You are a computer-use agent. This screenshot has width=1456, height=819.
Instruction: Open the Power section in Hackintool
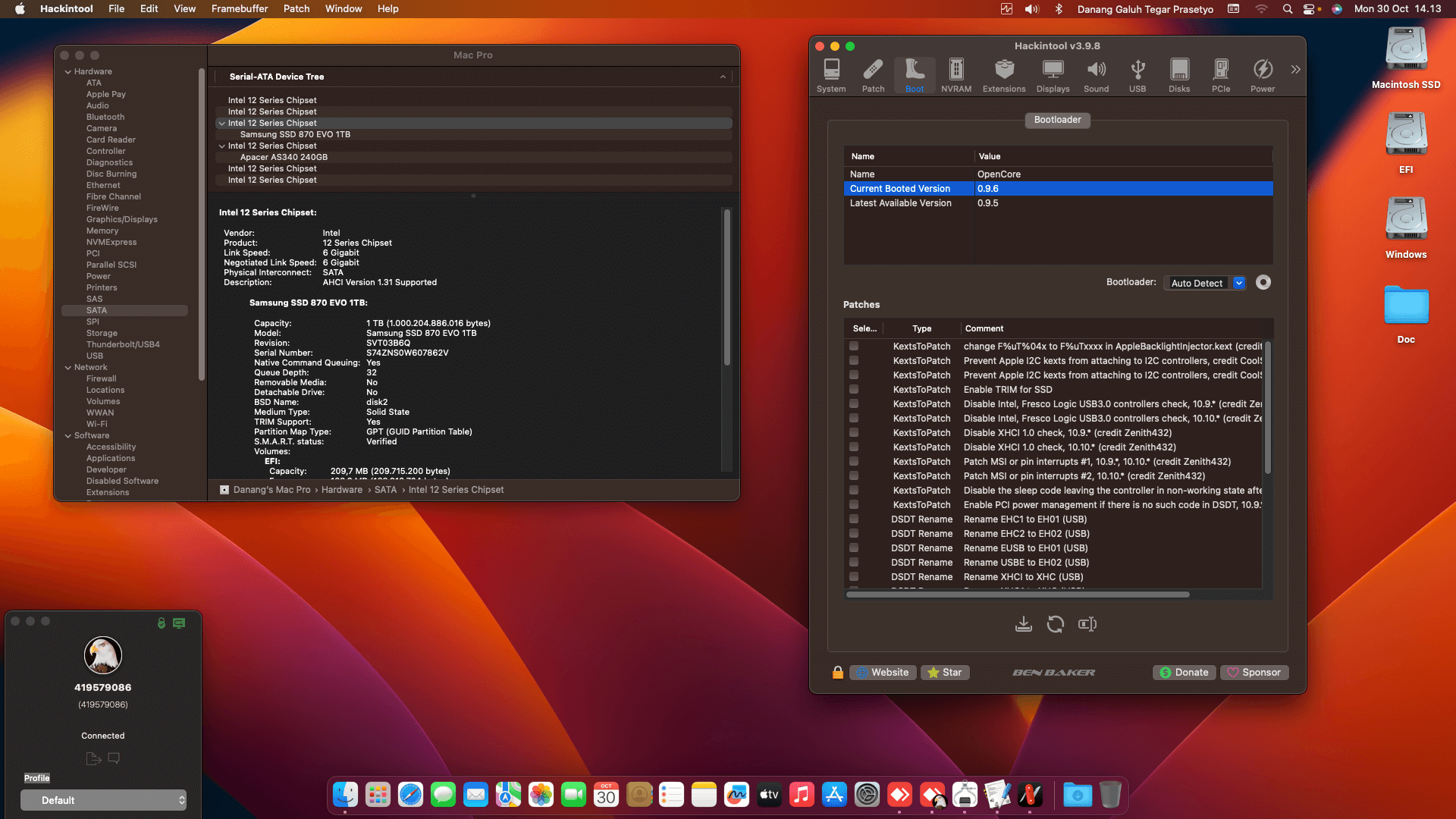1263,75
